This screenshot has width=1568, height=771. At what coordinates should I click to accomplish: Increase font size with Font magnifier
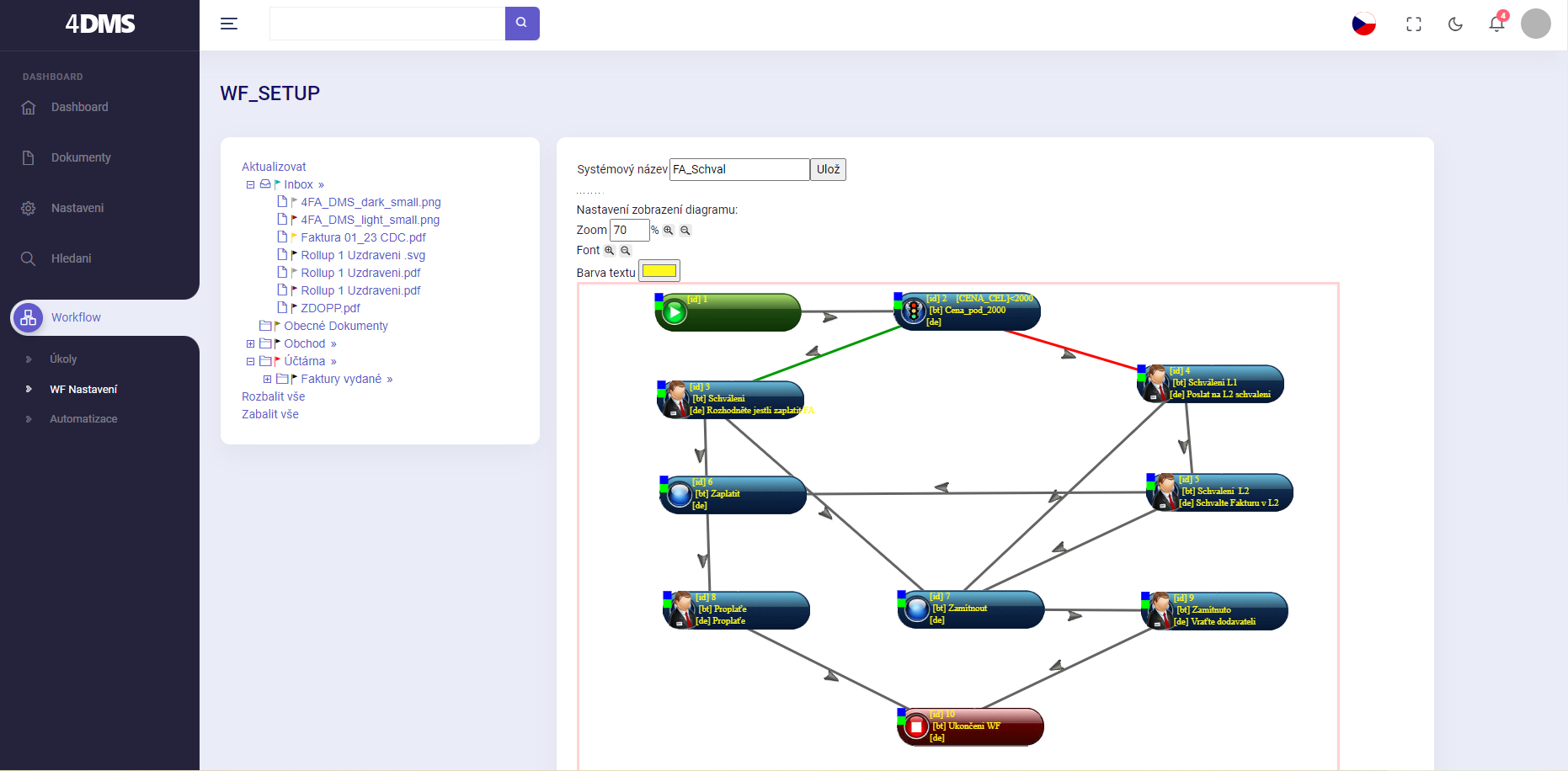pyautogui.click(x=610, y=251)
